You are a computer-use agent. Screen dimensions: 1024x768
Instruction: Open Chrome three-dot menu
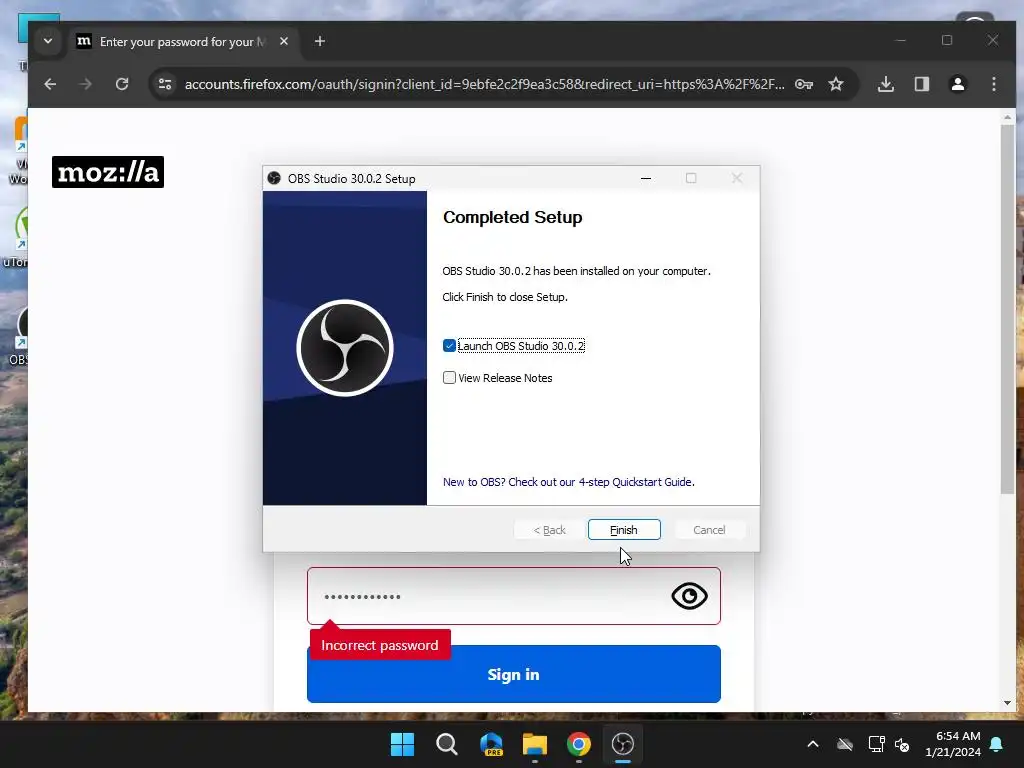pyautogui.click(x=993, y=84)
